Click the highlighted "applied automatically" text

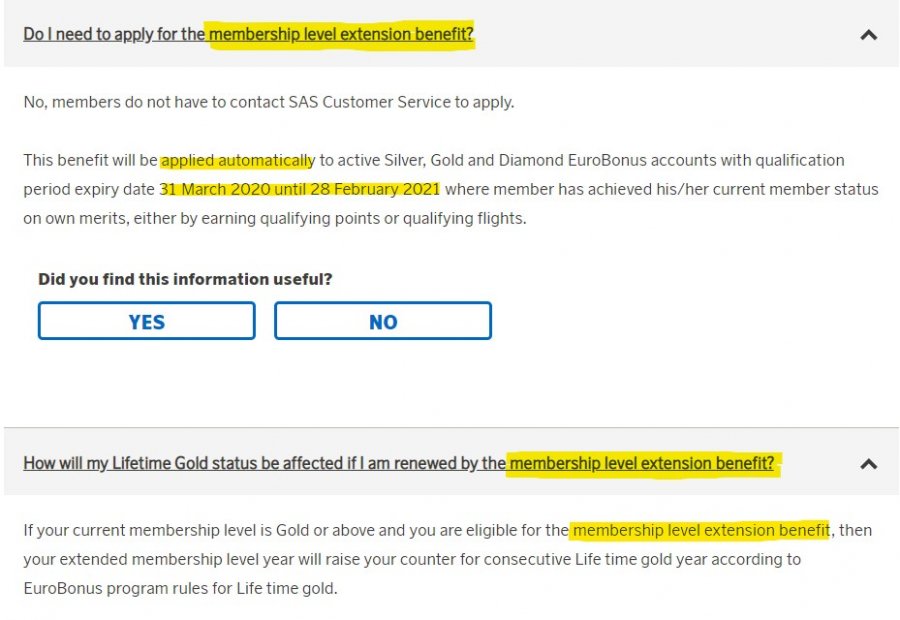(x=238, y=160)
